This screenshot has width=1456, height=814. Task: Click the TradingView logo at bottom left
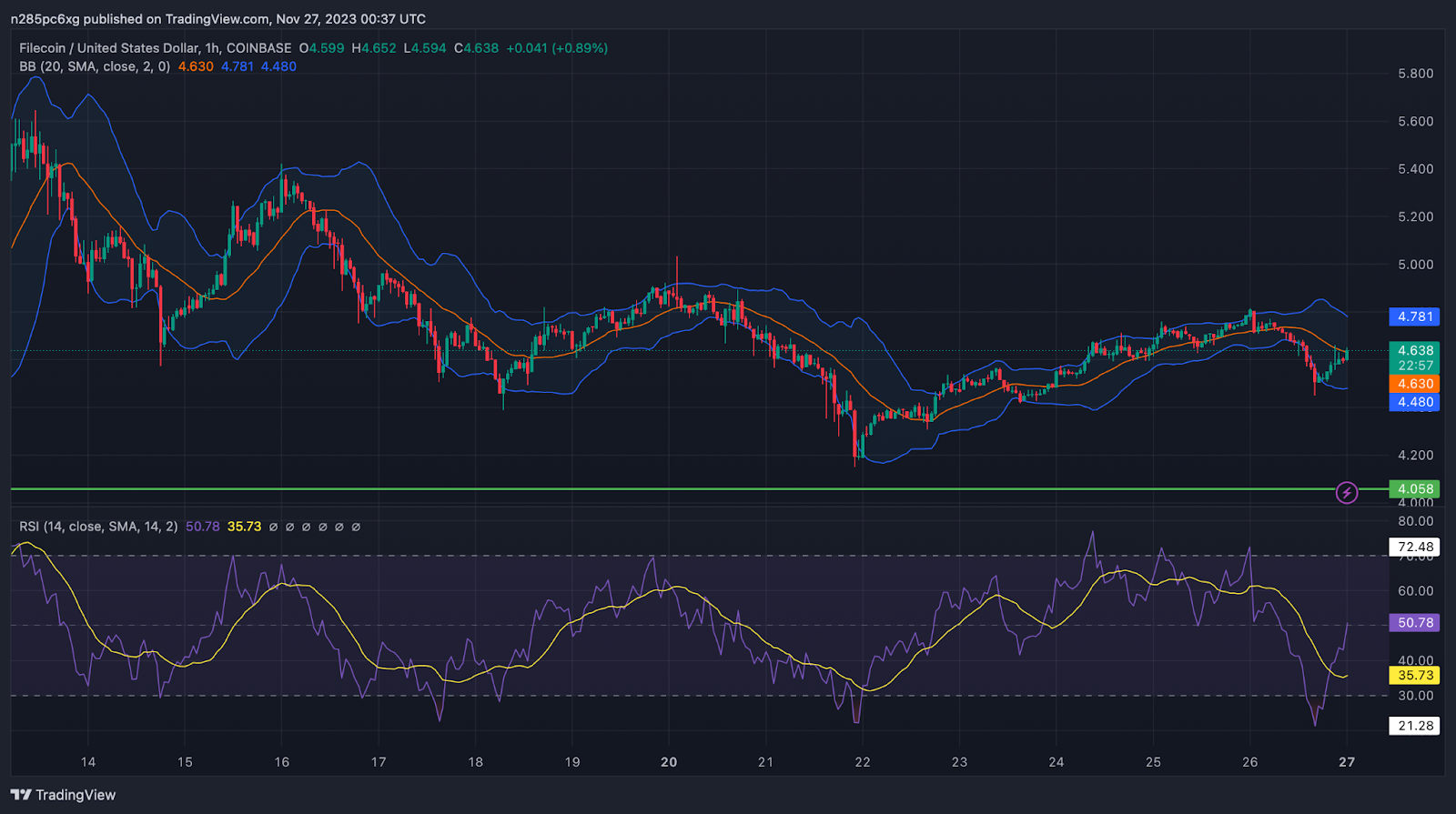(x=64, y=795)
